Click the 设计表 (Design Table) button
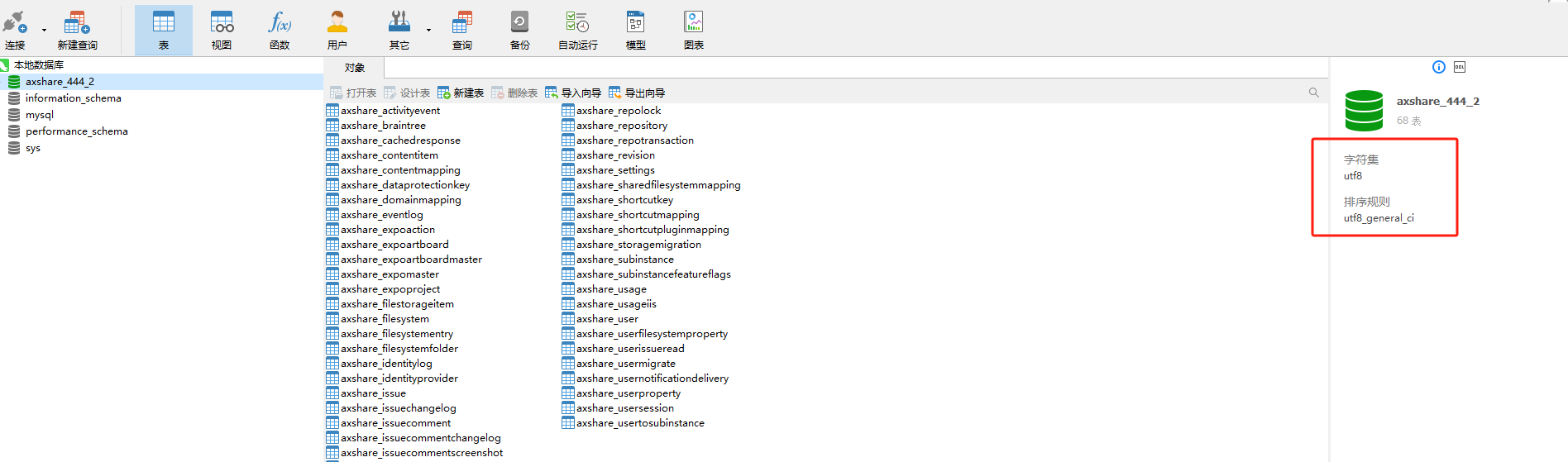This screenshot has width=1568, height=462. [407, 93]
